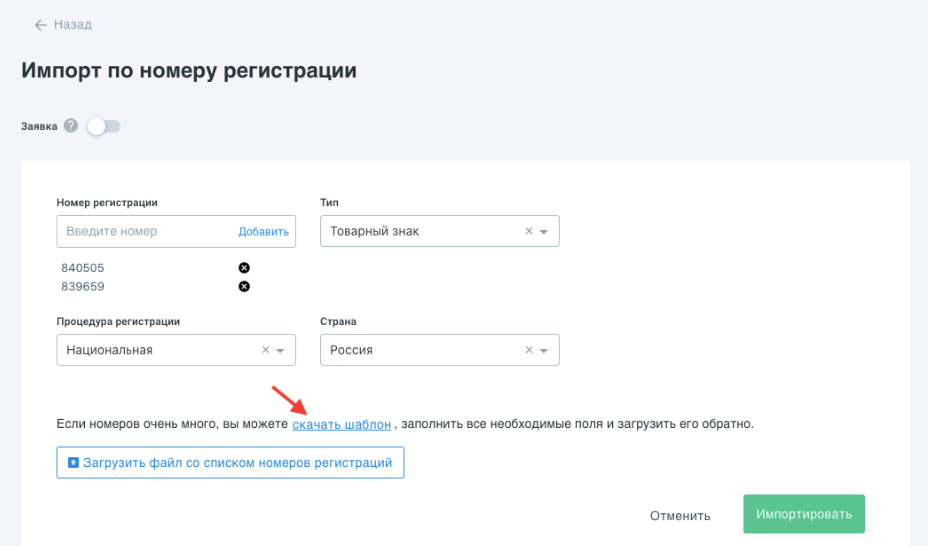Remove registration number 839659
The width and height of the screenshot is (928, 546).
click(x=244, y=287)
